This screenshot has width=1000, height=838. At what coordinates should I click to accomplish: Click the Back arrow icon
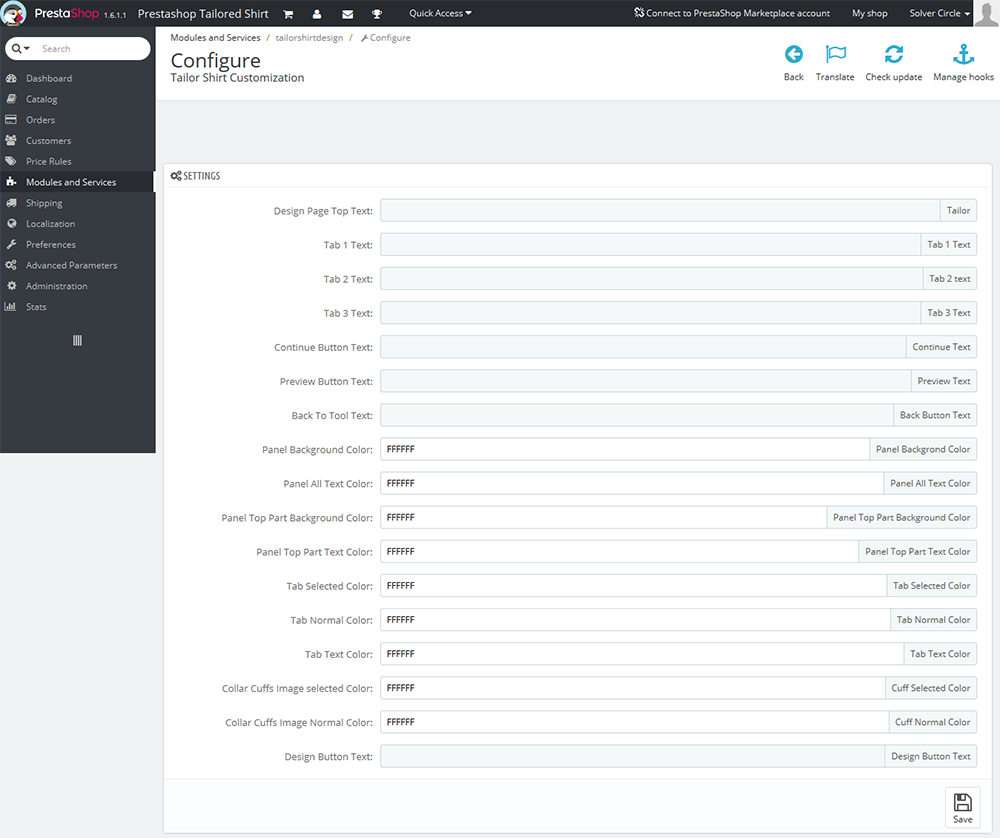(x=793, y=54)
